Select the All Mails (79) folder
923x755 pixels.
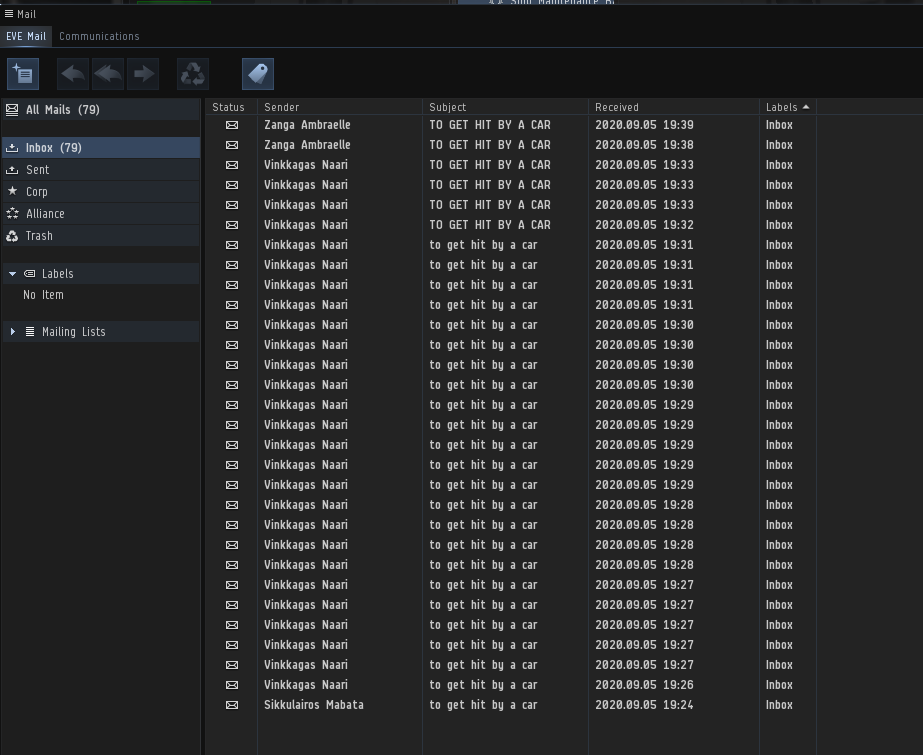coord(101,109)
